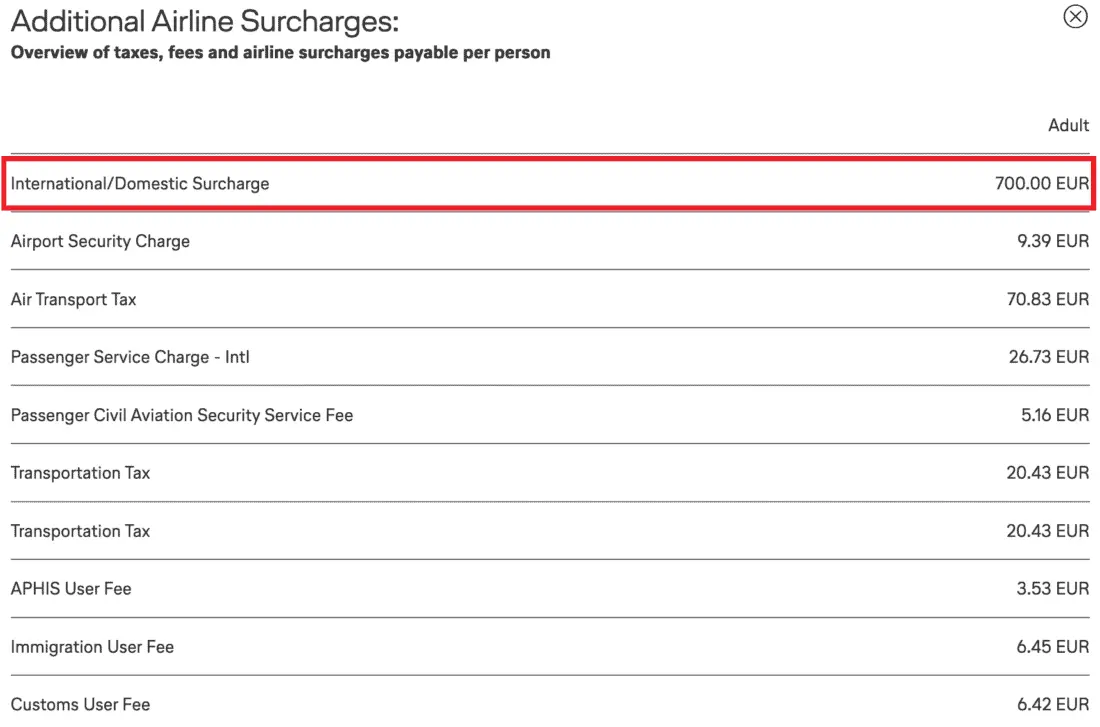Click the Additional Airline Surcharges heading
This screenshot has width=1100, height=727.
coord(204,22)
